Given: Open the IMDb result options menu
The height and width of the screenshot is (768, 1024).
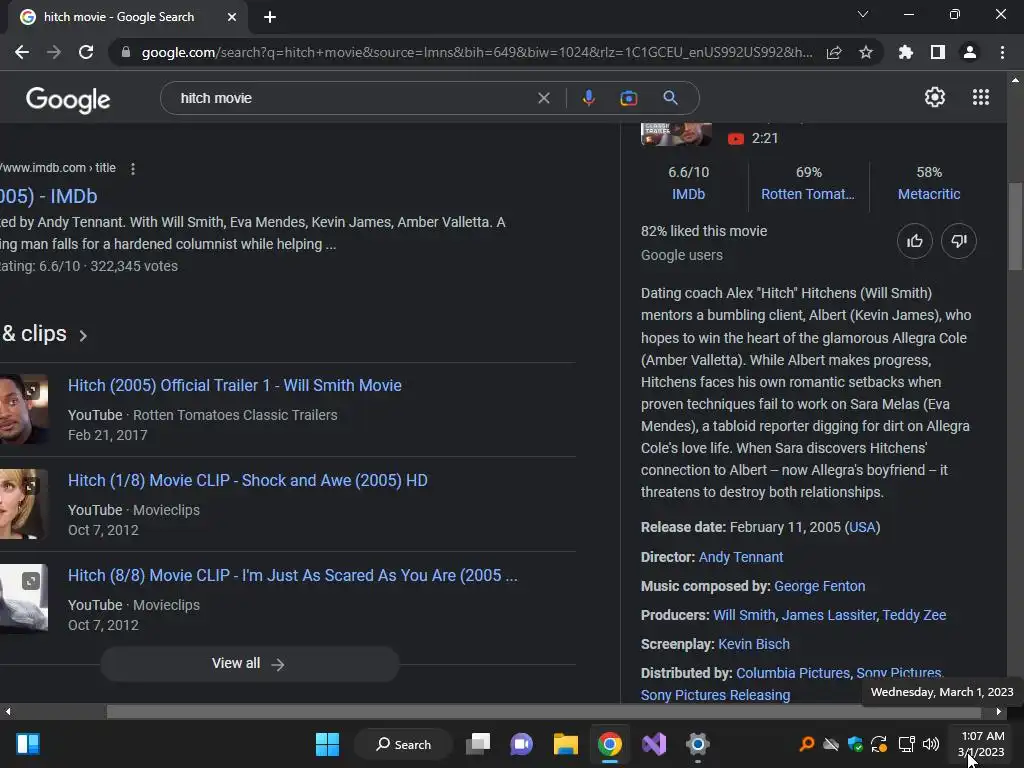Looking at the screenshot, I should 133,168.
